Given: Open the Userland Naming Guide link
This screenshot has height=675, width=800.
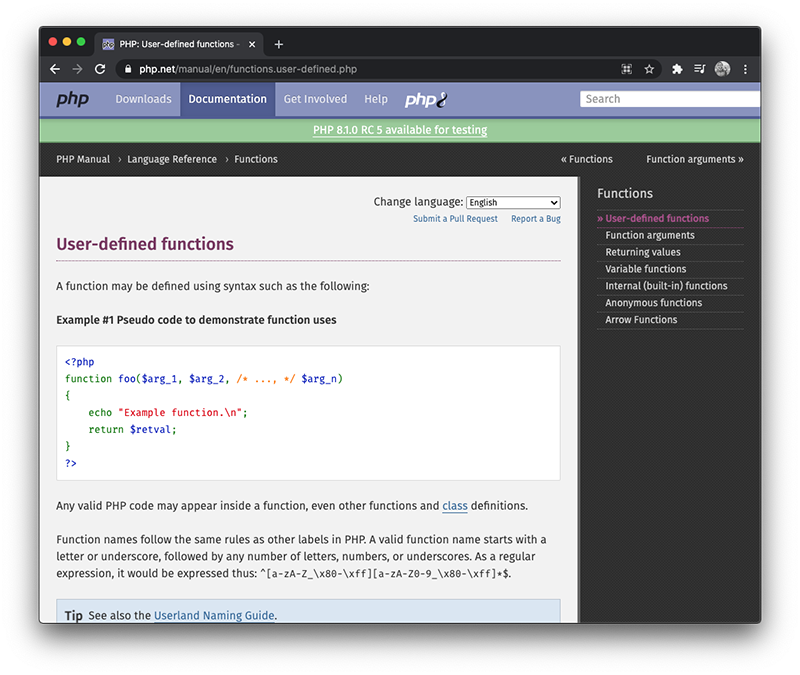Looking at the screenshot, I should pyautogui.click(x=214, y=616).
